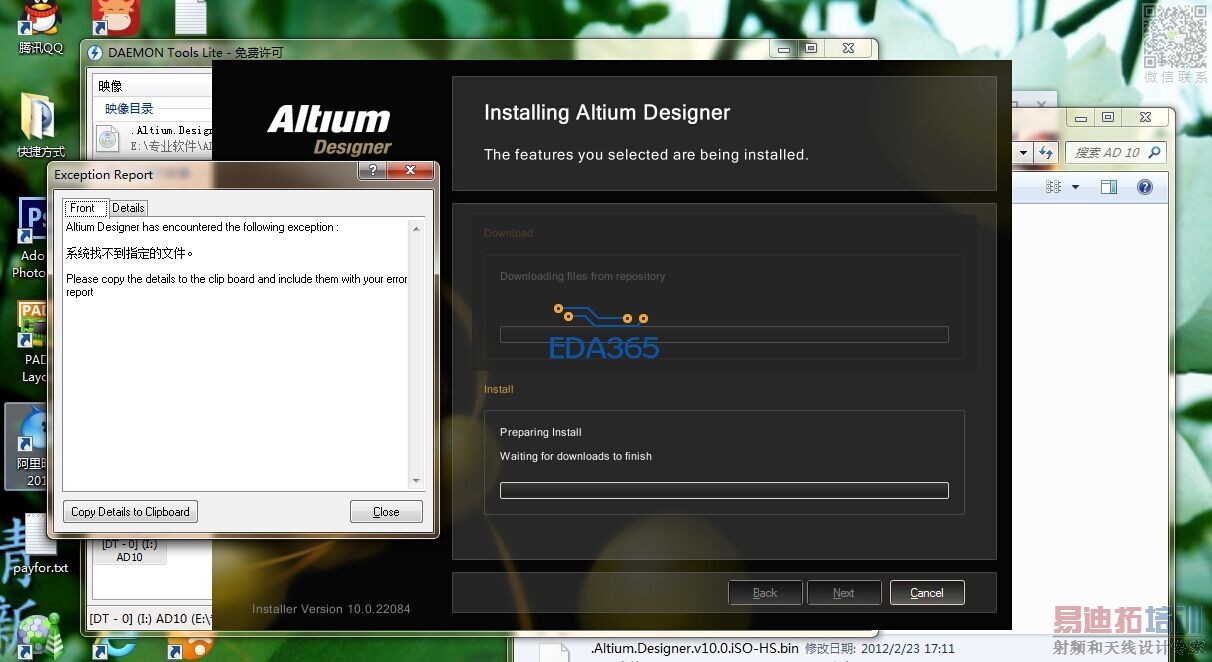Select the Altium.Designer disc image in DAEMON Tools
Image resolution: width=1212 pixels, height=662 pixels.
coord(155,137)
